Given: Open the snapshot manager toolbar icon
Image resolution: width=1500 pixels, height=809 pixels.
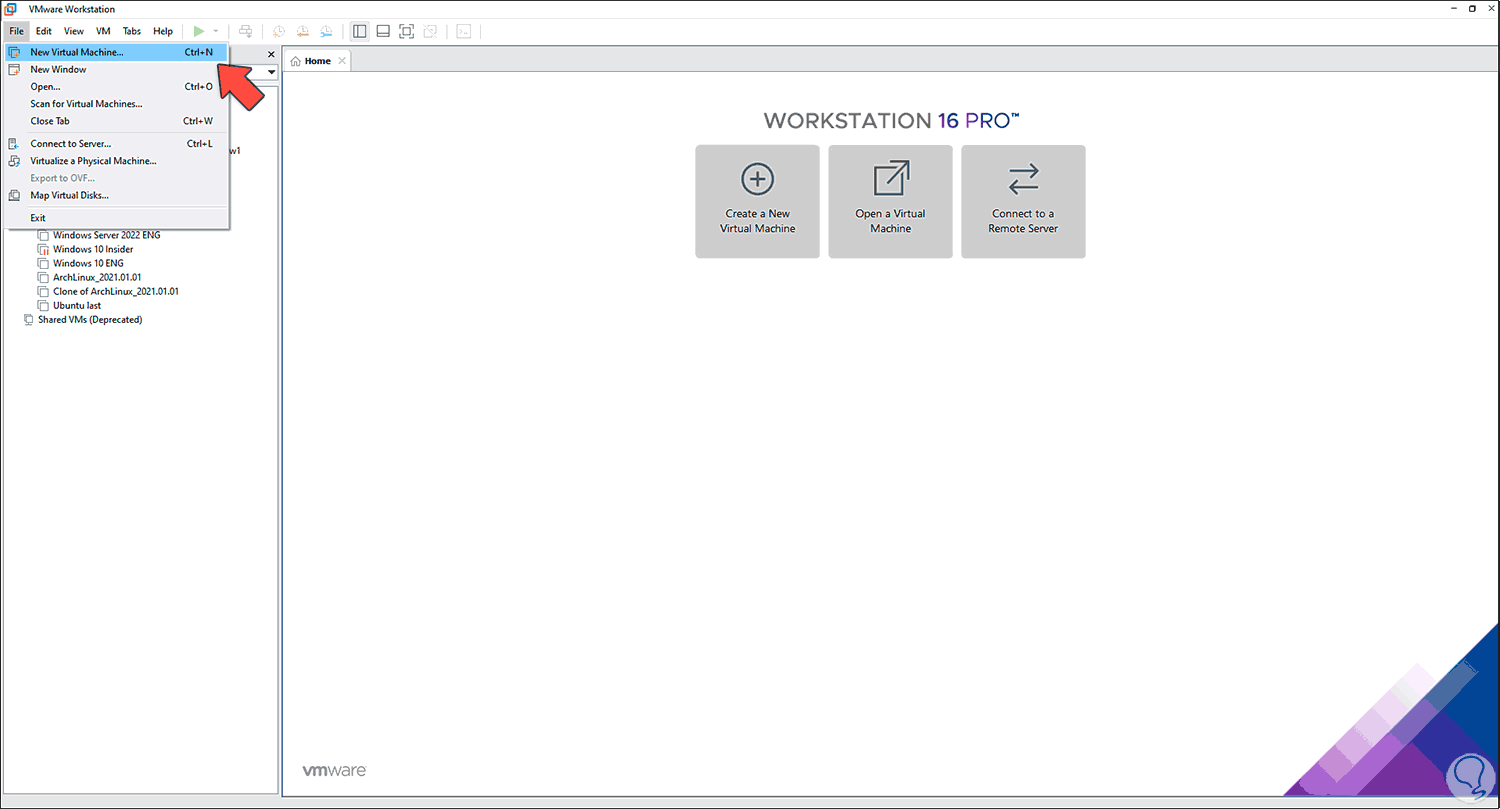Looking at the screenshot, I should pyautogui.click(x=325, y=31).
